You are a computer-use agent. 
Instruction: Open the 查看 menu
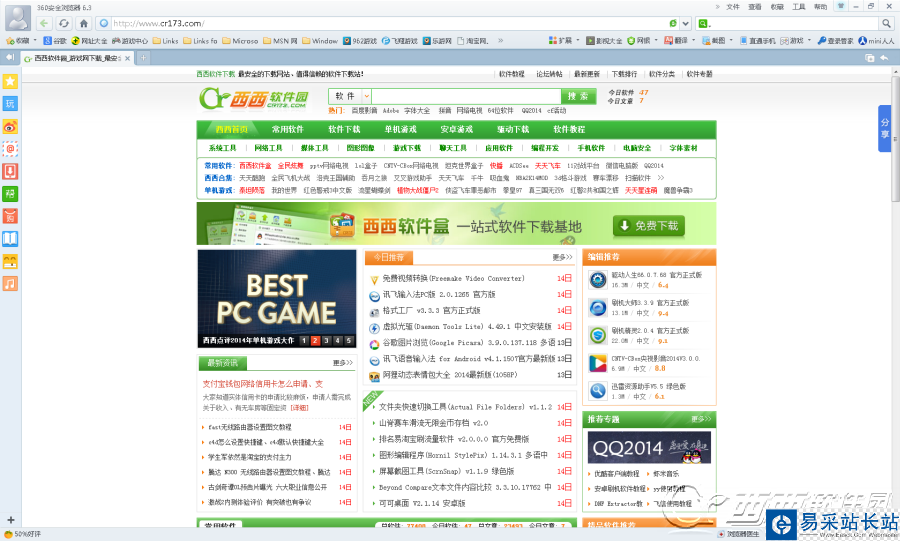point(755,7)
